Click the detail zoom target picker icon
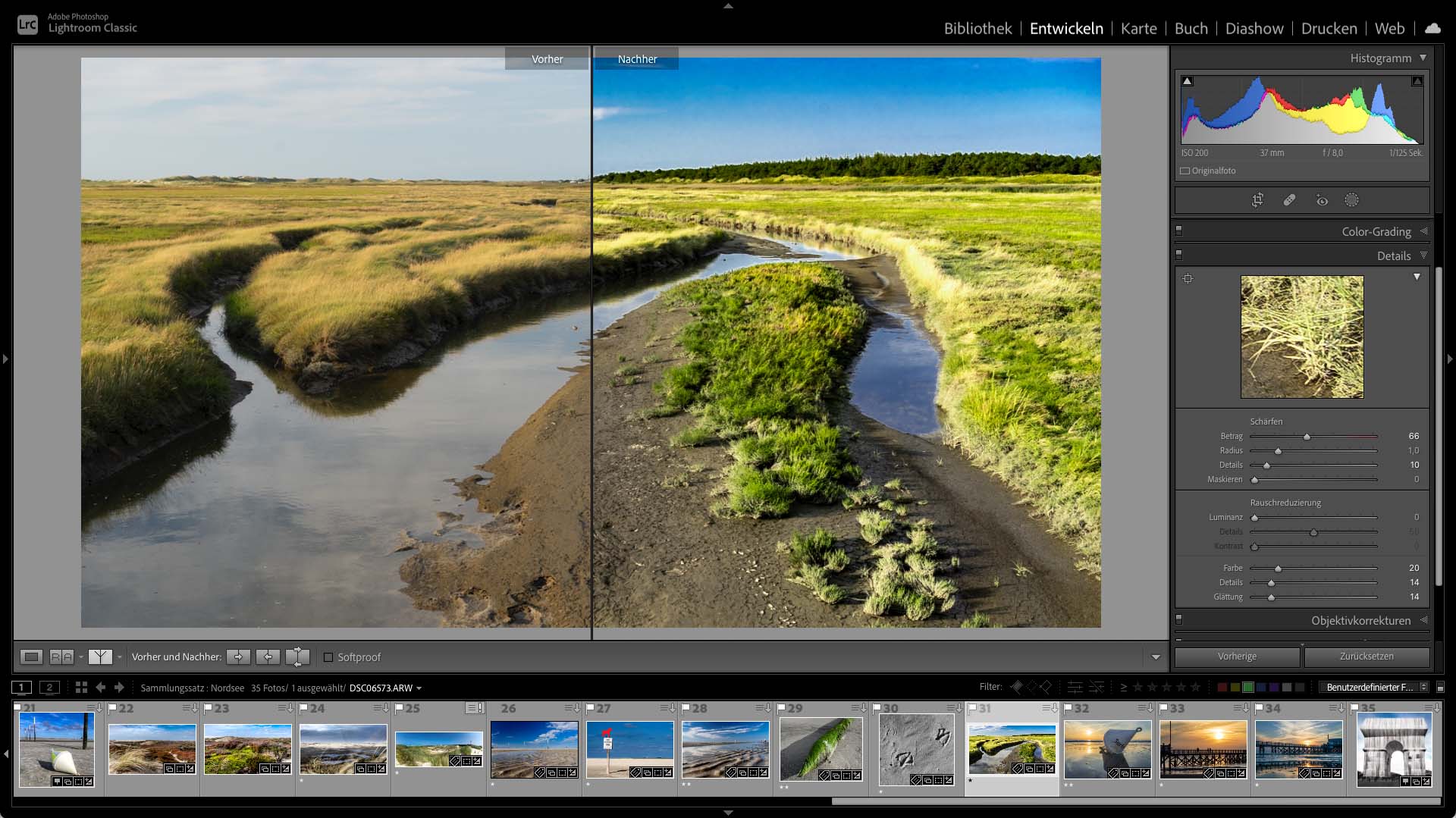Viewport: 1456px width, 818px height. (x=1188, y=278)
